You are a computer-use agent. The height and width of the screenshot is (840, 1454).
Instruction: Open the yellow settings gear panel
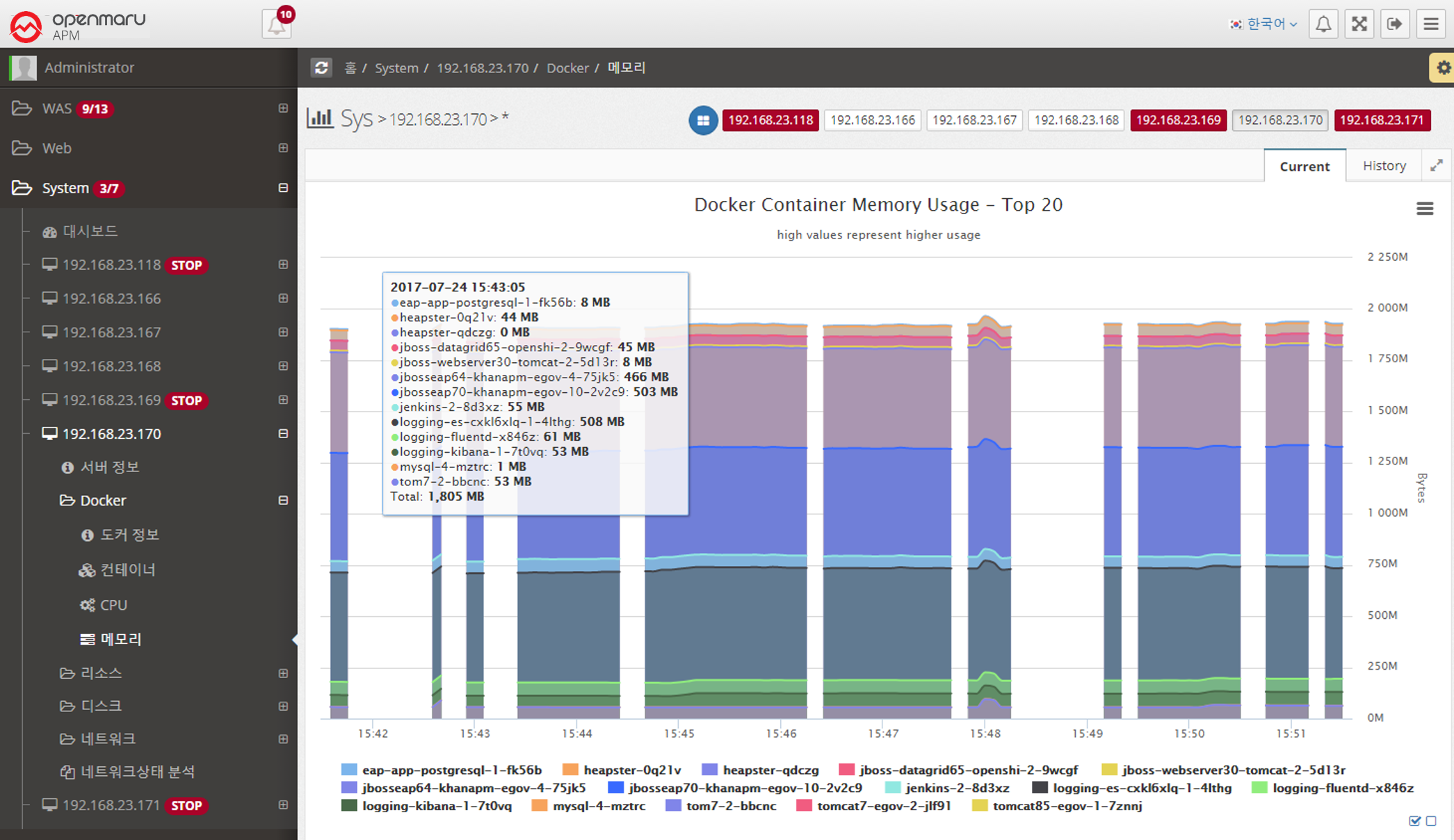tap(1444, 68)
